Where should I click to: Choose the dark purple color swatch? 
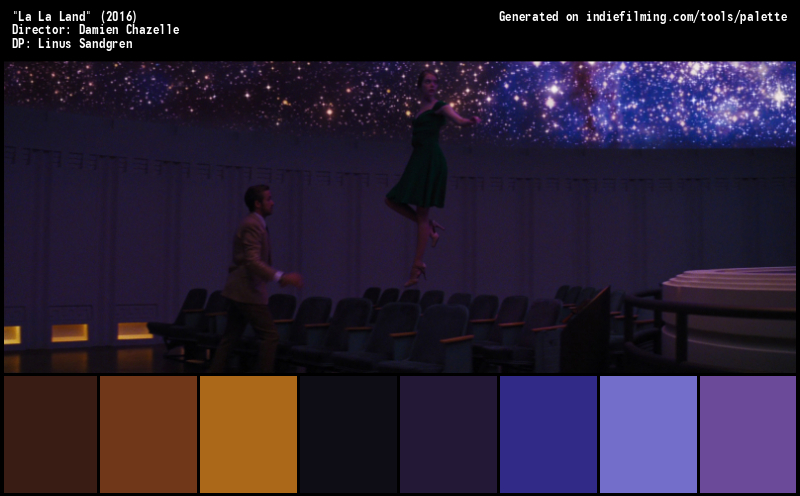pyautogui.click(x=448, y=434)
